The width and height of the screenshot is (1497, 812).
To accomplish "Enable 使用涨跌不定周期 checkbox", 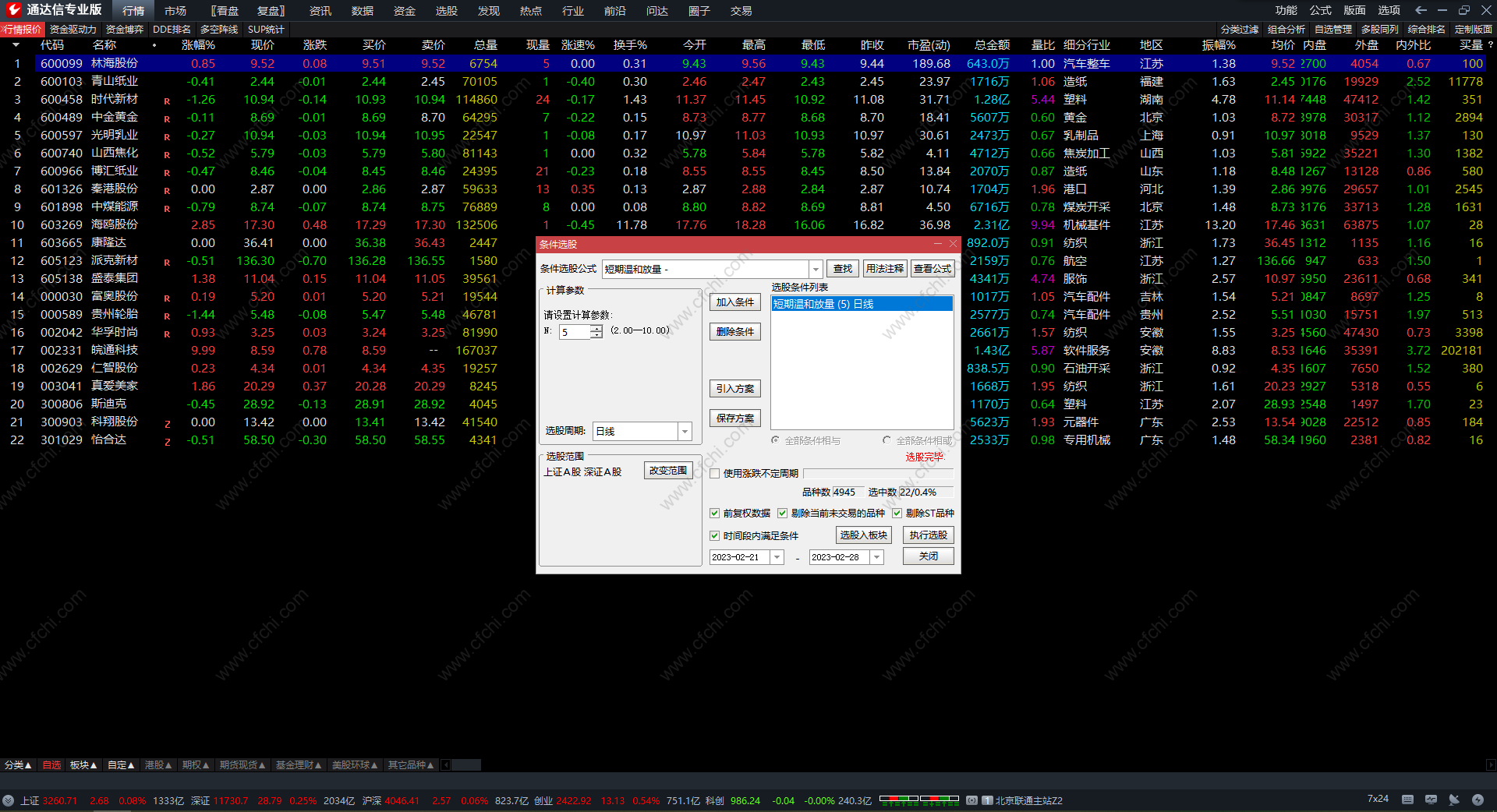I will tap(715, 474).
